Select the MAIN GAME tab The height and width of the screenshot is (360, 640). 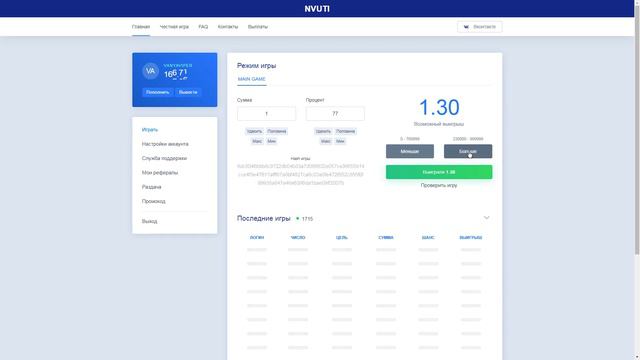[251, 79]
